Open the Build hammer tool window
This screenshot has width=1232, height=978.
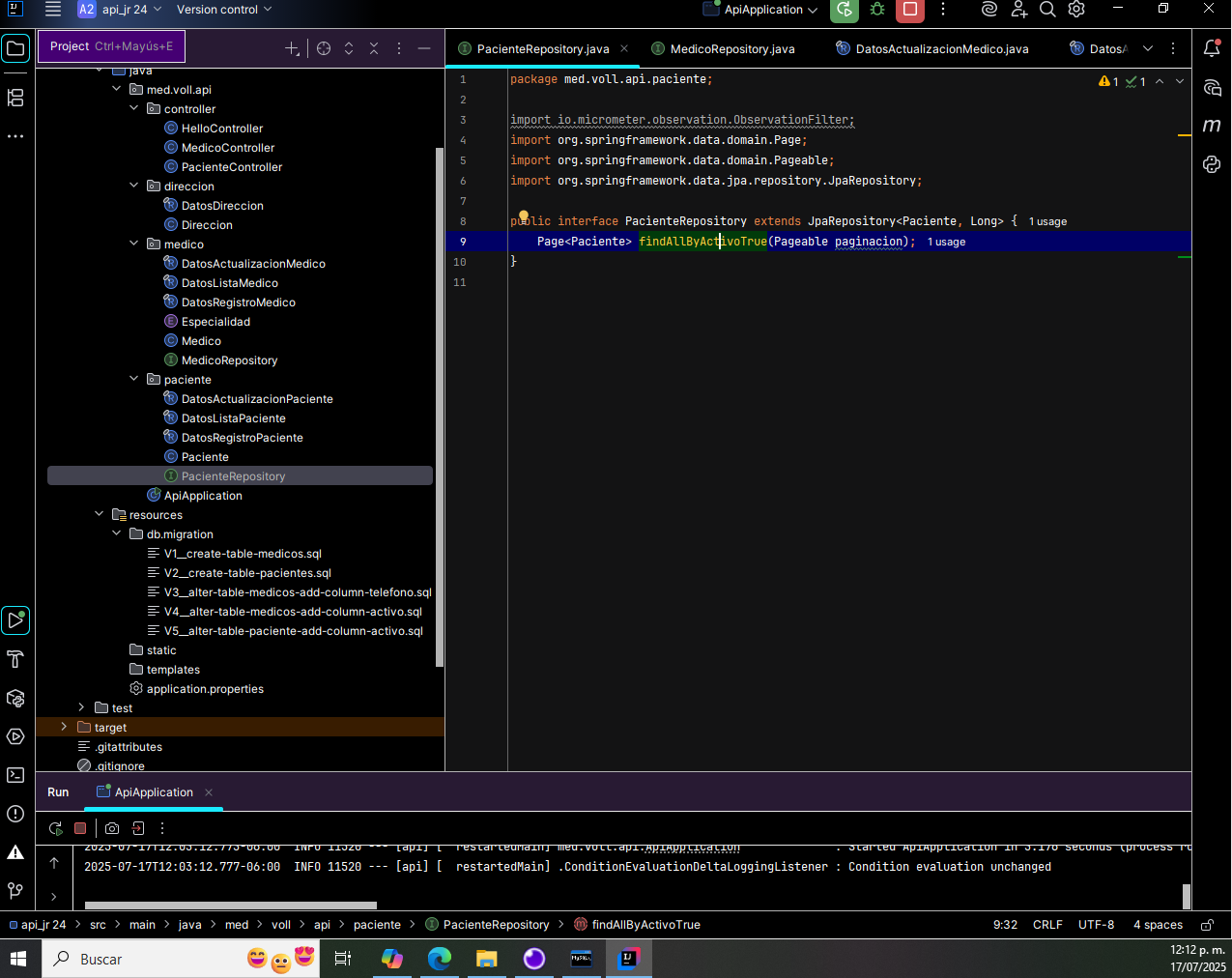[x=15, y=659]
